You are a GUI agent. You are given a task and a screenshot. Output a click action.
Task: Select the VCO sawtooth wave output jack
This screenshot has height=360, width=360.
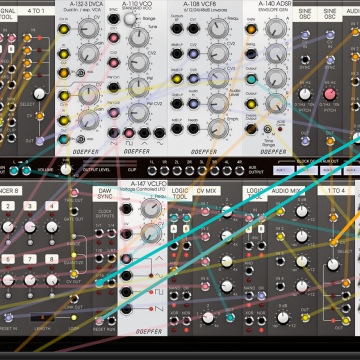(114, 133)
